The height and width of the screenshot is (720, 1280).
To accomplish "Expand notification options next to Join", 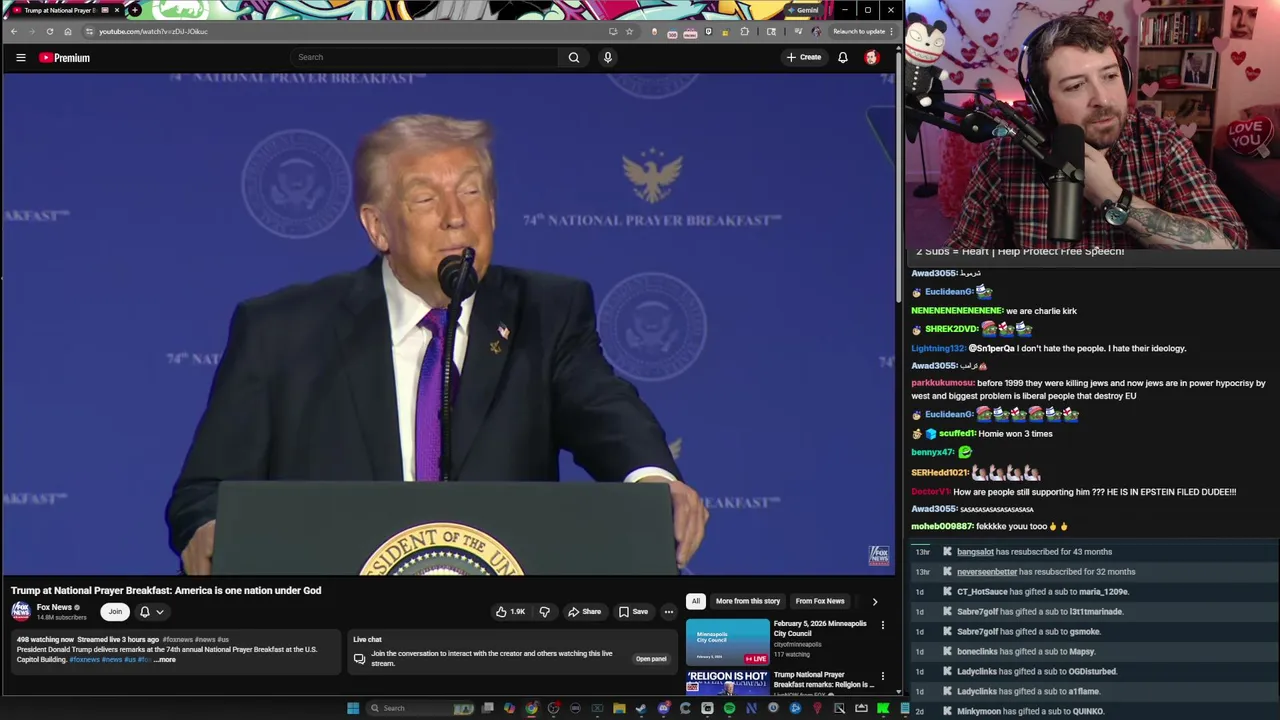I will click(x=159, y=611).
